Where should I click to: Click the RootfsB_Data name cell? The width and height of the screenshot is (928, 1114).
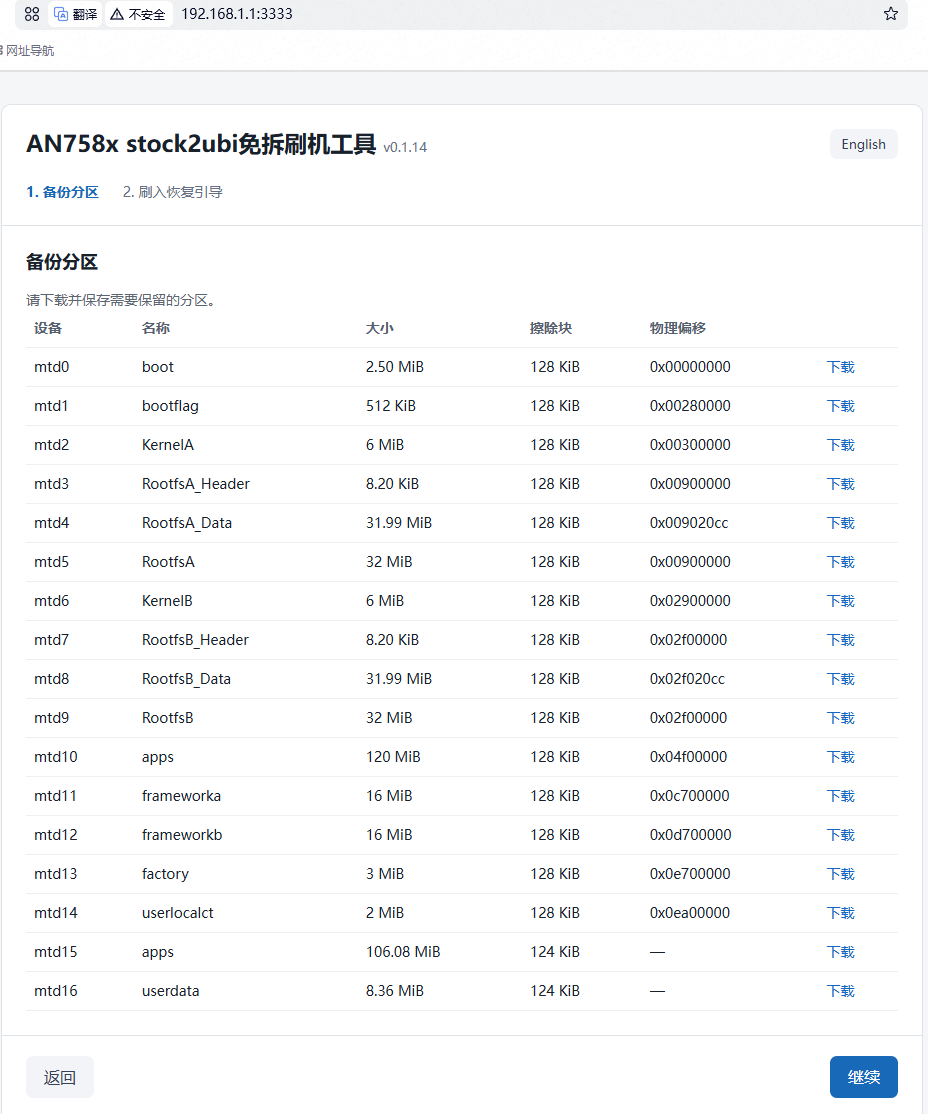pyautogui.click(x=186, y=679)
